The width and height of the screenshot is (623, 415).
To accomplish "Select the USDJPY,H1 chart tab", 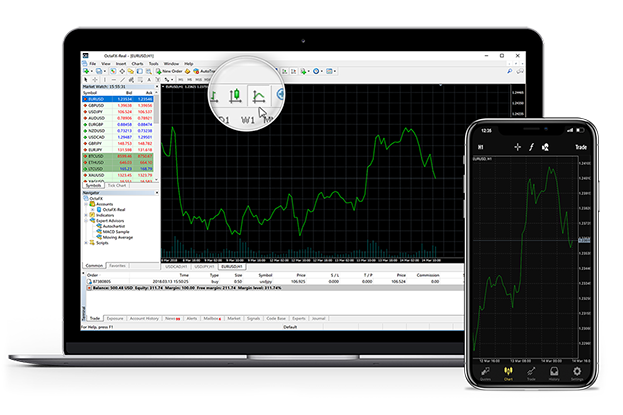I will click(204, 267).
